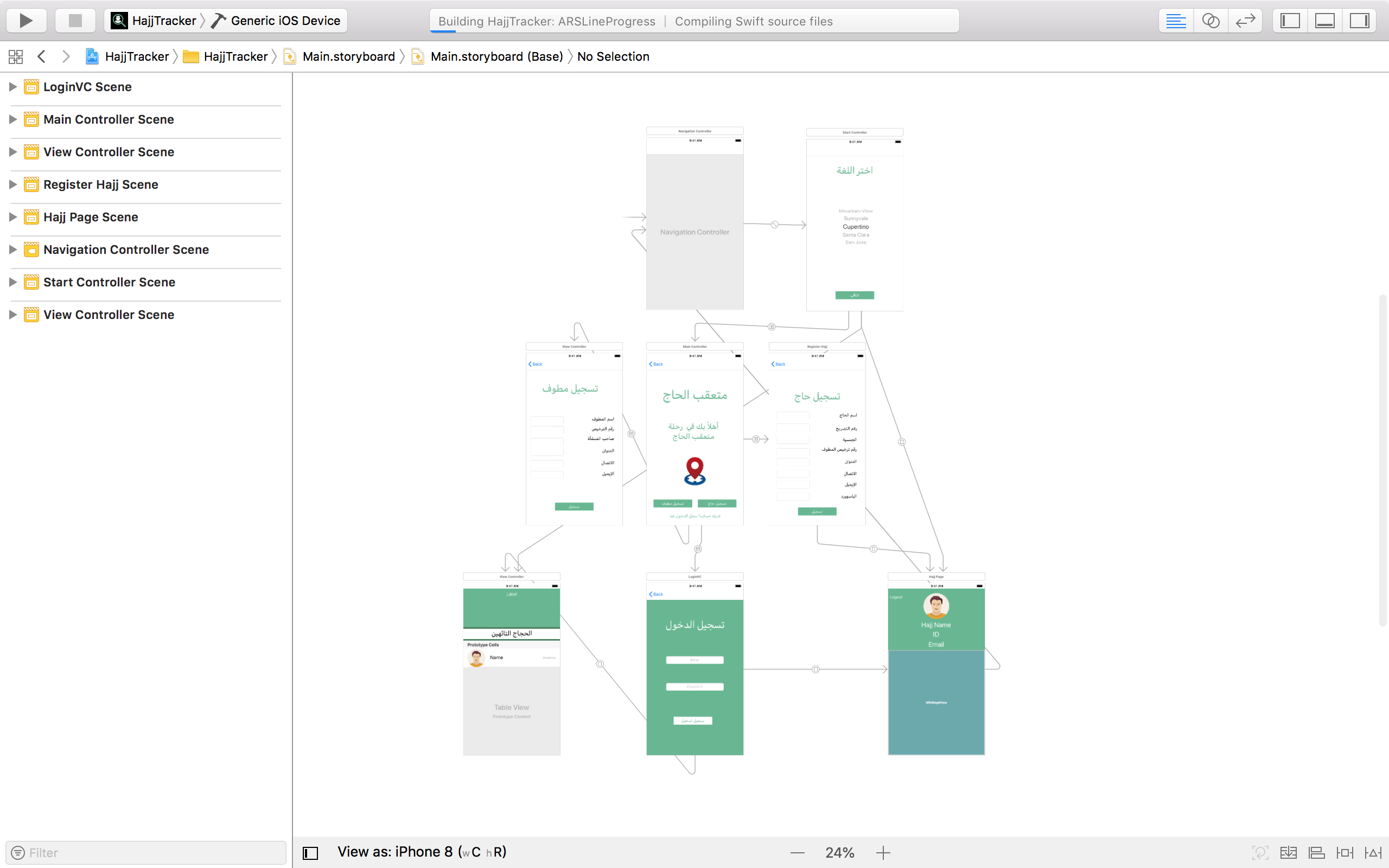The image size is (1389, 868).
Task: Click the Run (play) button
Action: click(26, 21)
